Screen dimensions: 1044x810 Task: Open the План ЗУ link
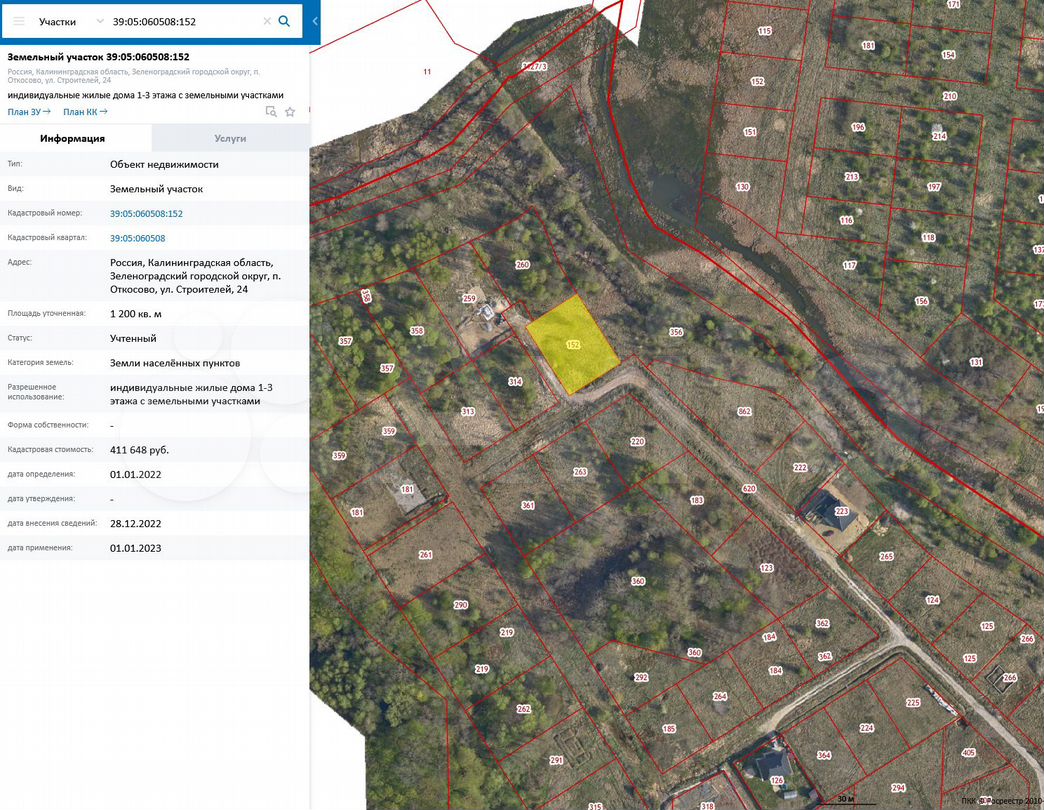[x=29, y=112]
